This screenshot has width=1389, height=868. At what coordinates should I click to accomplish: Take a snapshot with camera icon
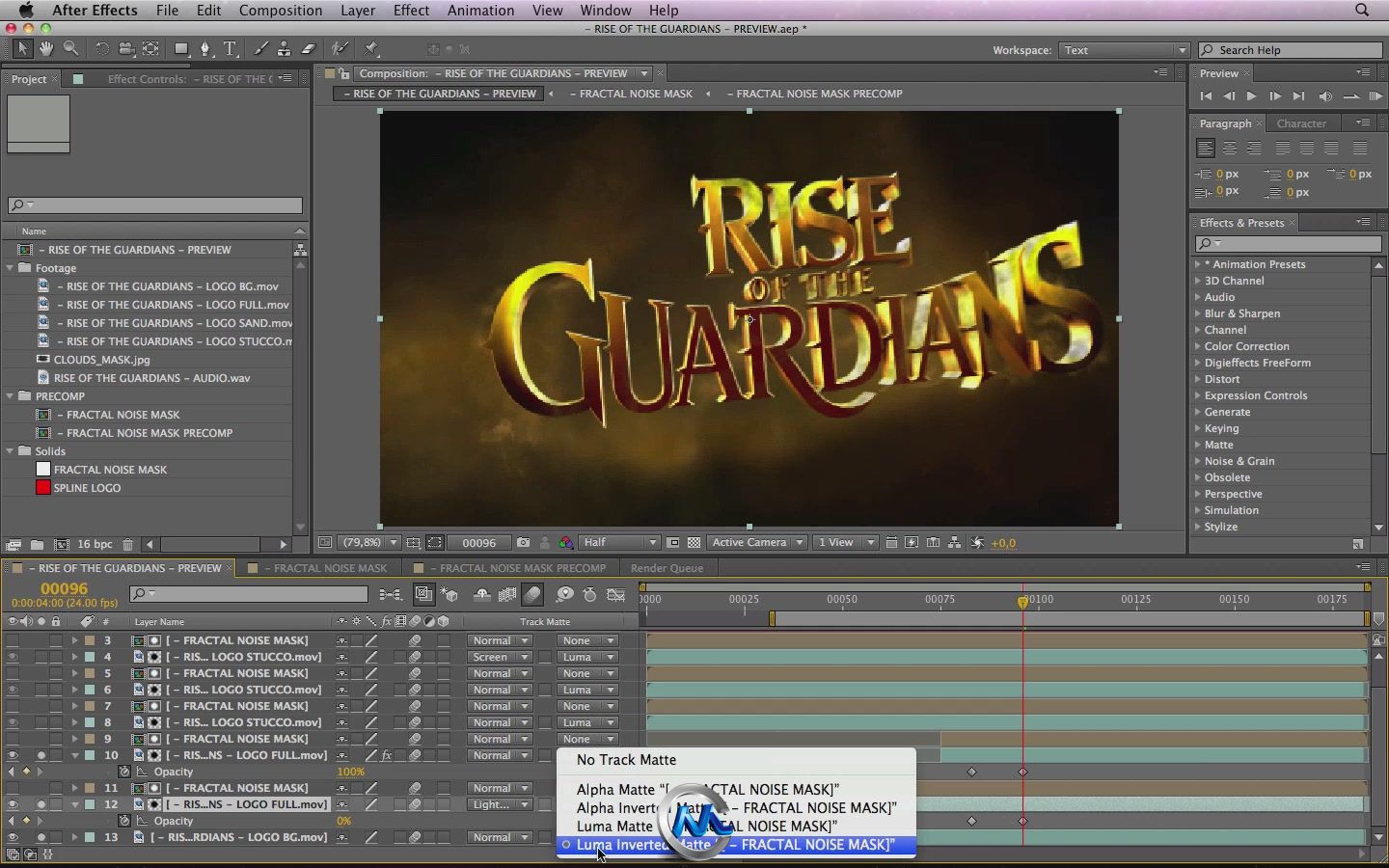click(523, 543)
